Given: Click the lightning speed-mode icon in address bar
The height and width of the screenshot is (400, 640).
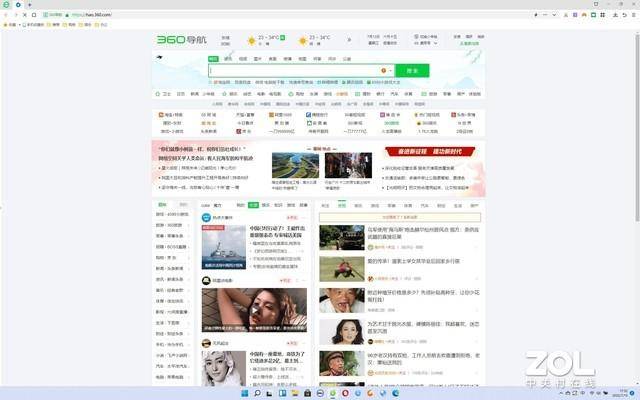Looking at the screenshot, I should point(536,15).
